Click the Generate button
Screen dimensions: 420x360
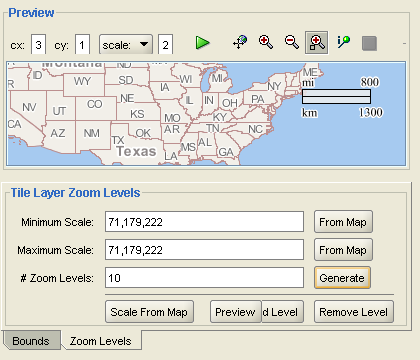[x=342, y=278]
